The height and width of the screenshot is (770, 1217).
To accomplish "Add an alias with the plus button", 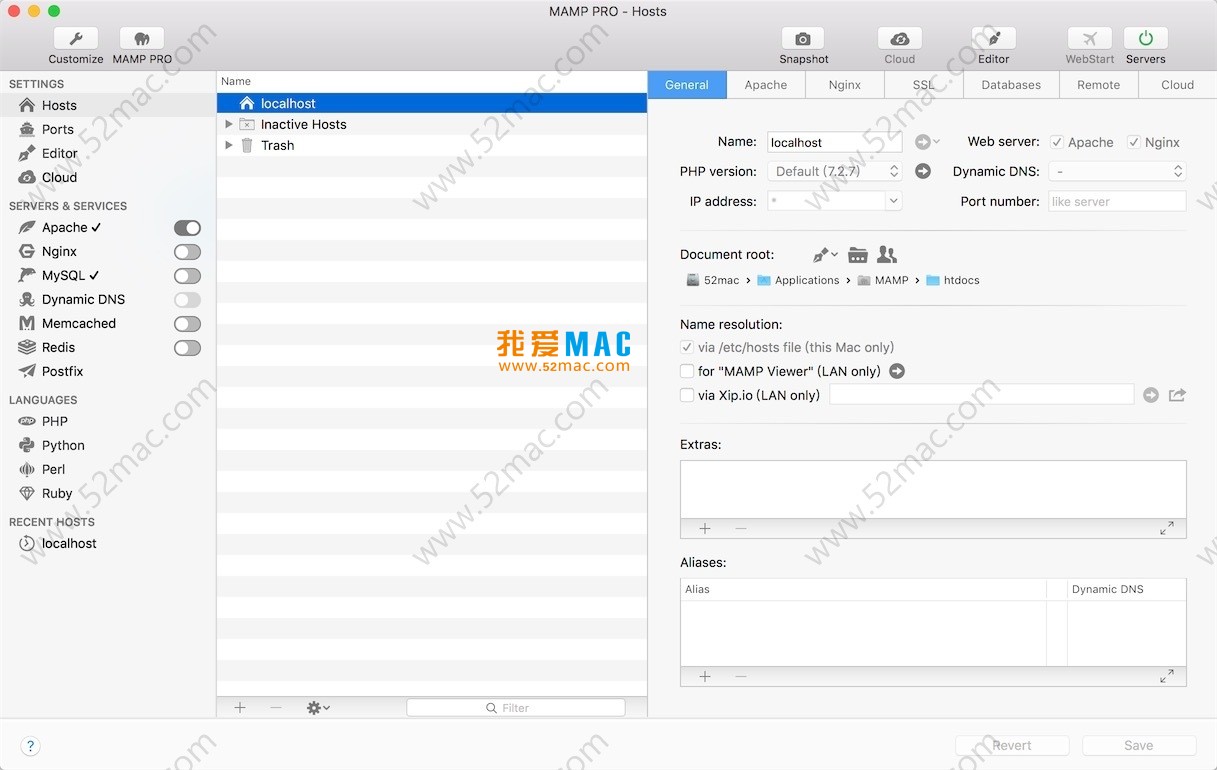I will [705, 676].
